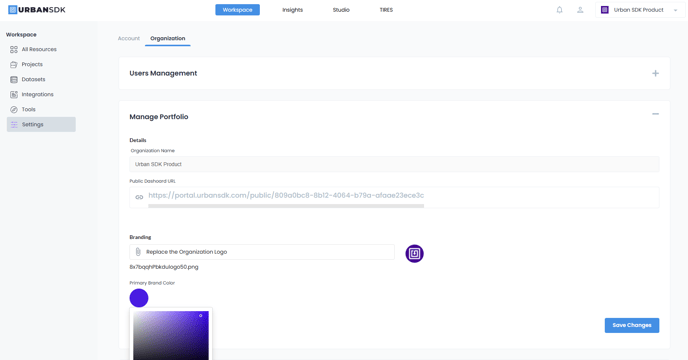The image size is (688, 360).
Task: Open the Urban SDK Product organization dropdown
Action: 640,10
